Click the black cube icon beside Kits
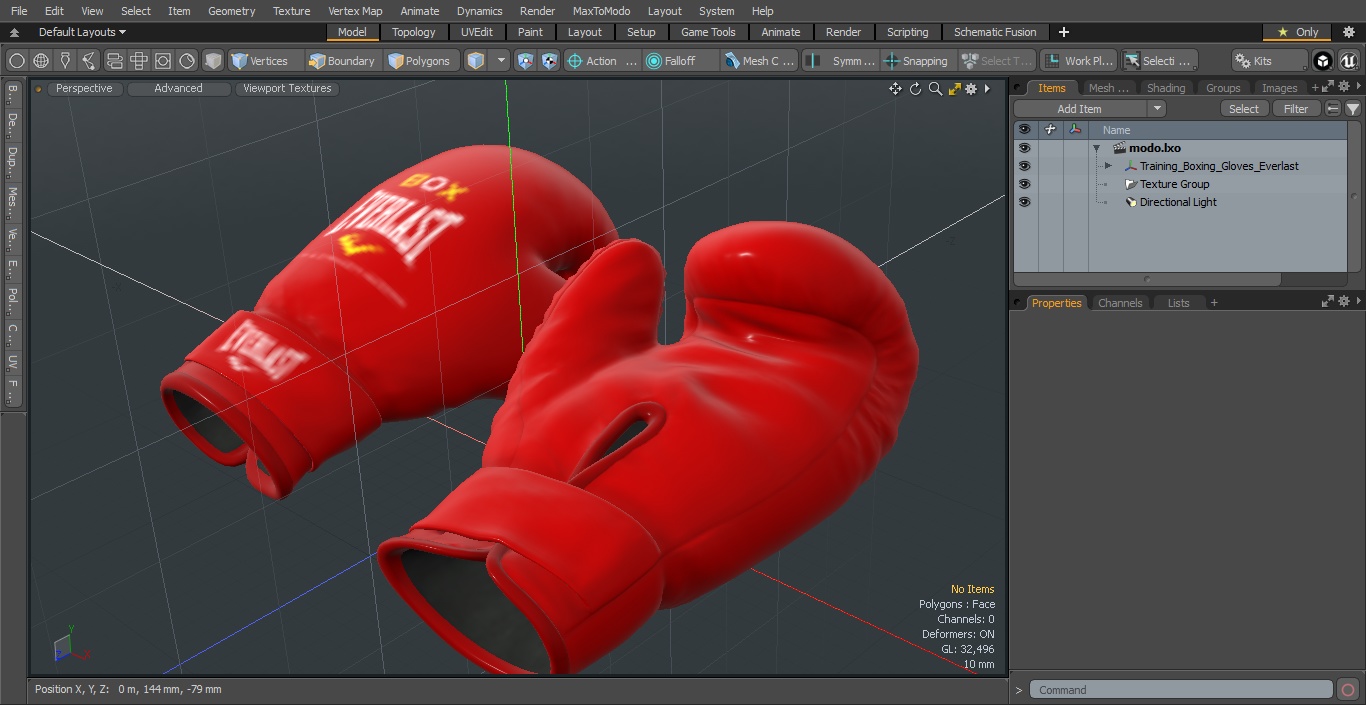This screenshot has width=1366, height=705. [x=1323, y=61]
